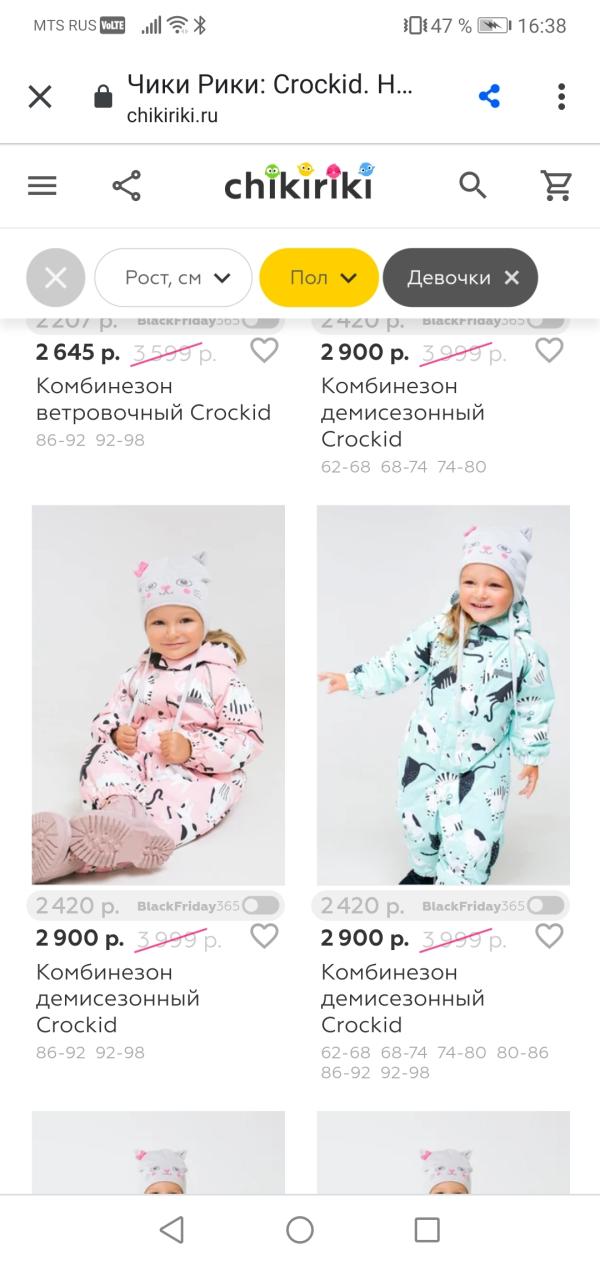
Task: Add pink Crockid overall to favorites
Action: [x=264, y=936]
